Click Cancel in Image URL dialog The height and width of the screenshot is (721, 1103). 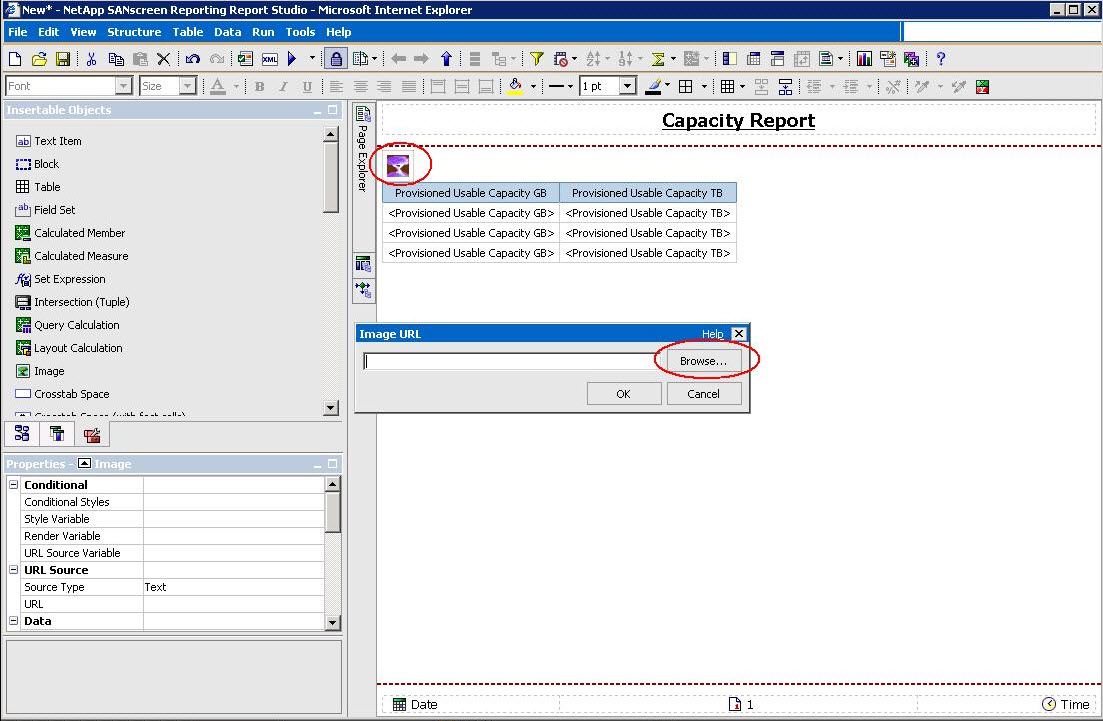[703, 394]
